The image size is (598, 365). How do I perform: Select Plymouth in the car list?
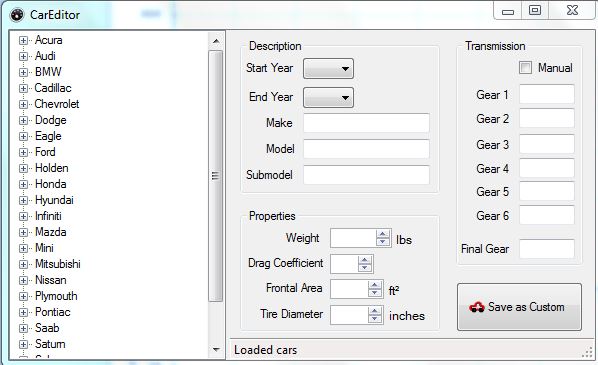pos(56,296)
